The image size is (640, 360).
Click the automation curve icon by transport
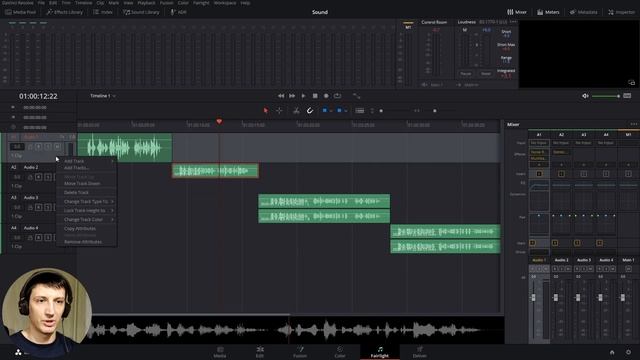coord(356,96)
